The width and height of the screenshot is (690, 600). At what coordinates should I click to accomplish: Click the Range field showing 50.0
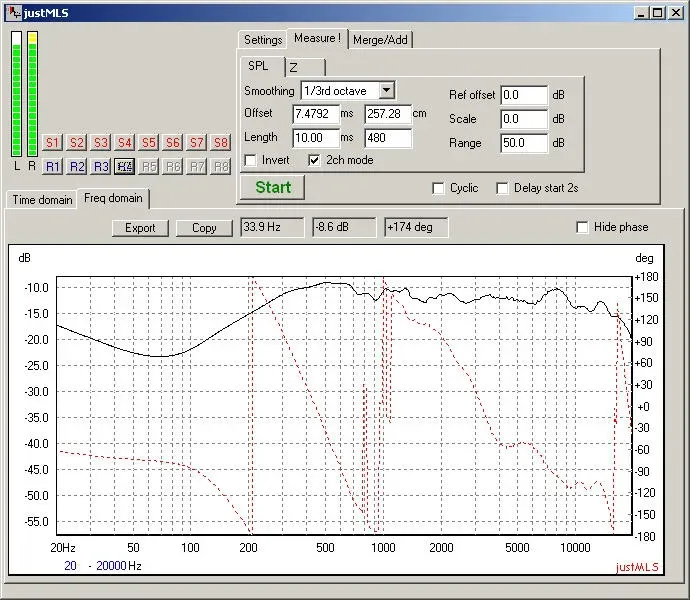(x=524, y=143)
